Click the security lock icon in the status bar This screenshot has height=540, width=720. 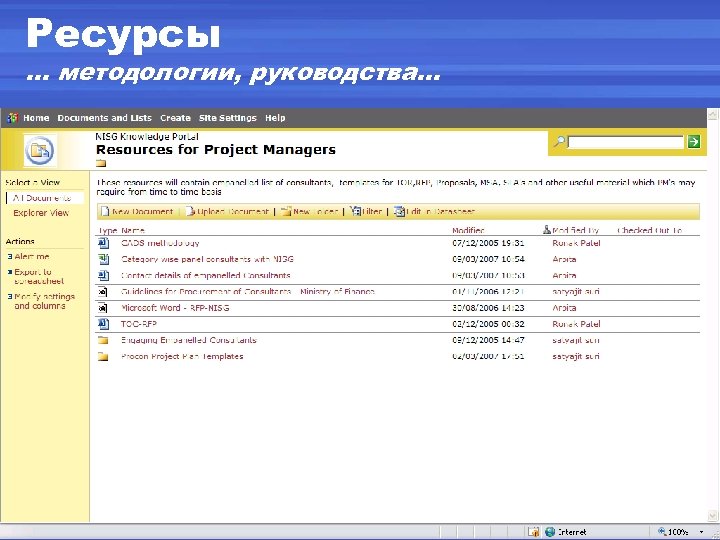point(534,532)
